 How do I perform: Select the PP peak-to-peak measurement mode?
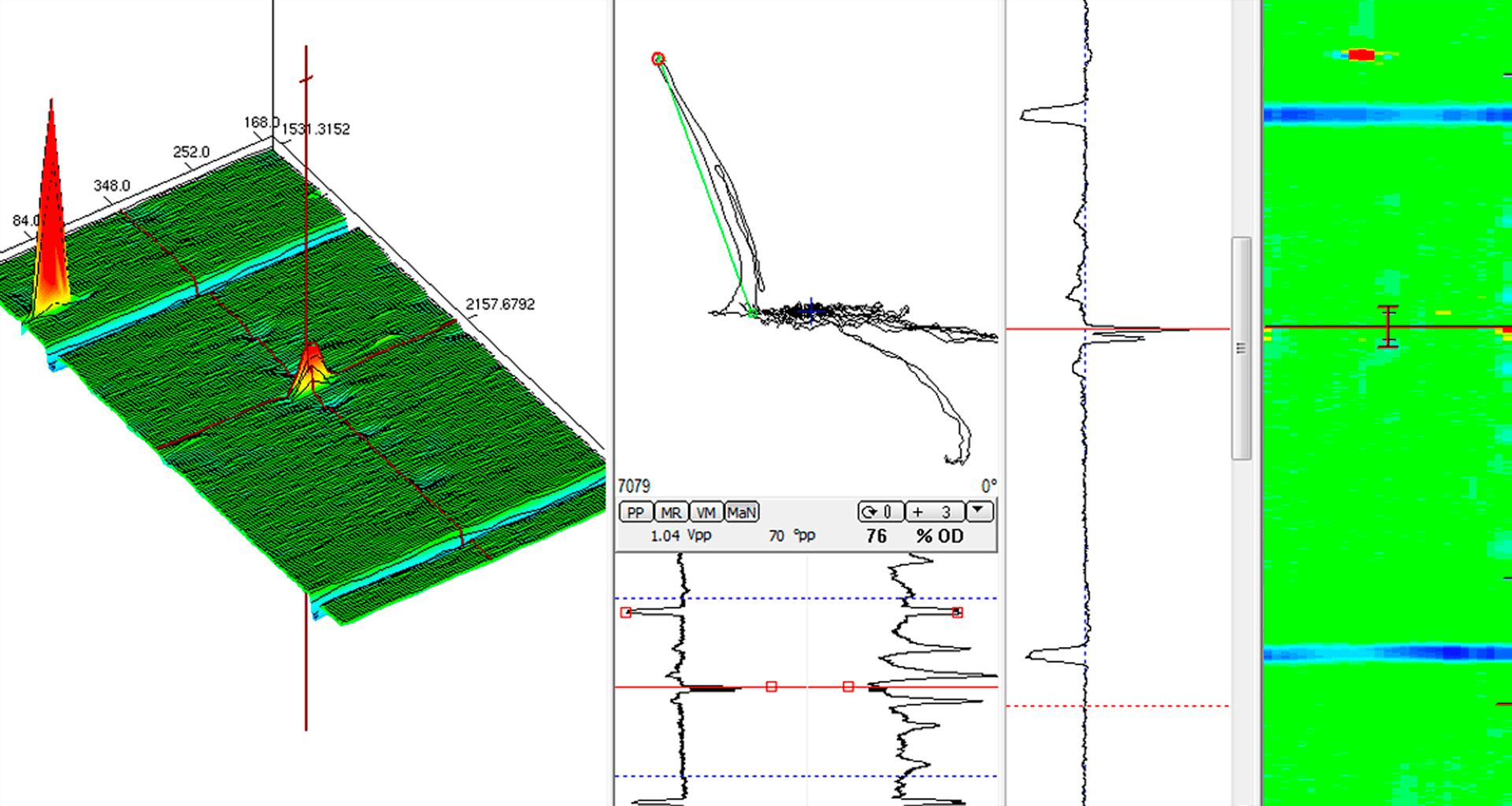point(636,512)
